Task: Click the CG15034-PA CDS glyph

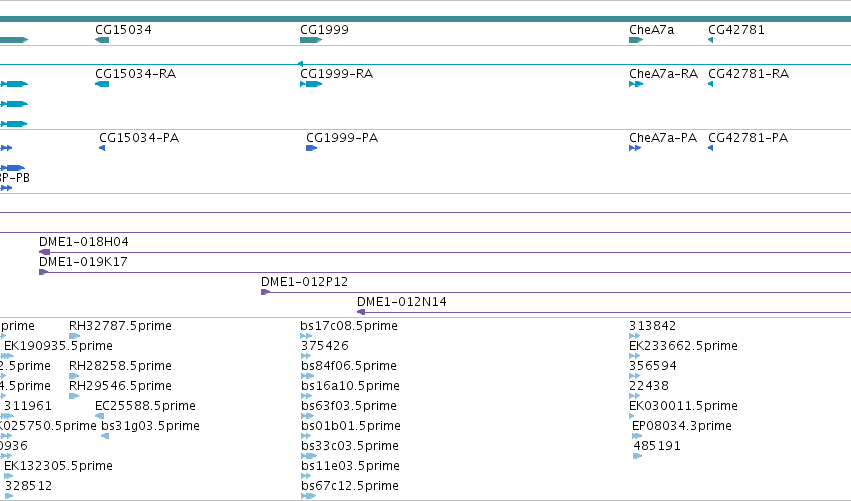Action: [x=102, y=148]
